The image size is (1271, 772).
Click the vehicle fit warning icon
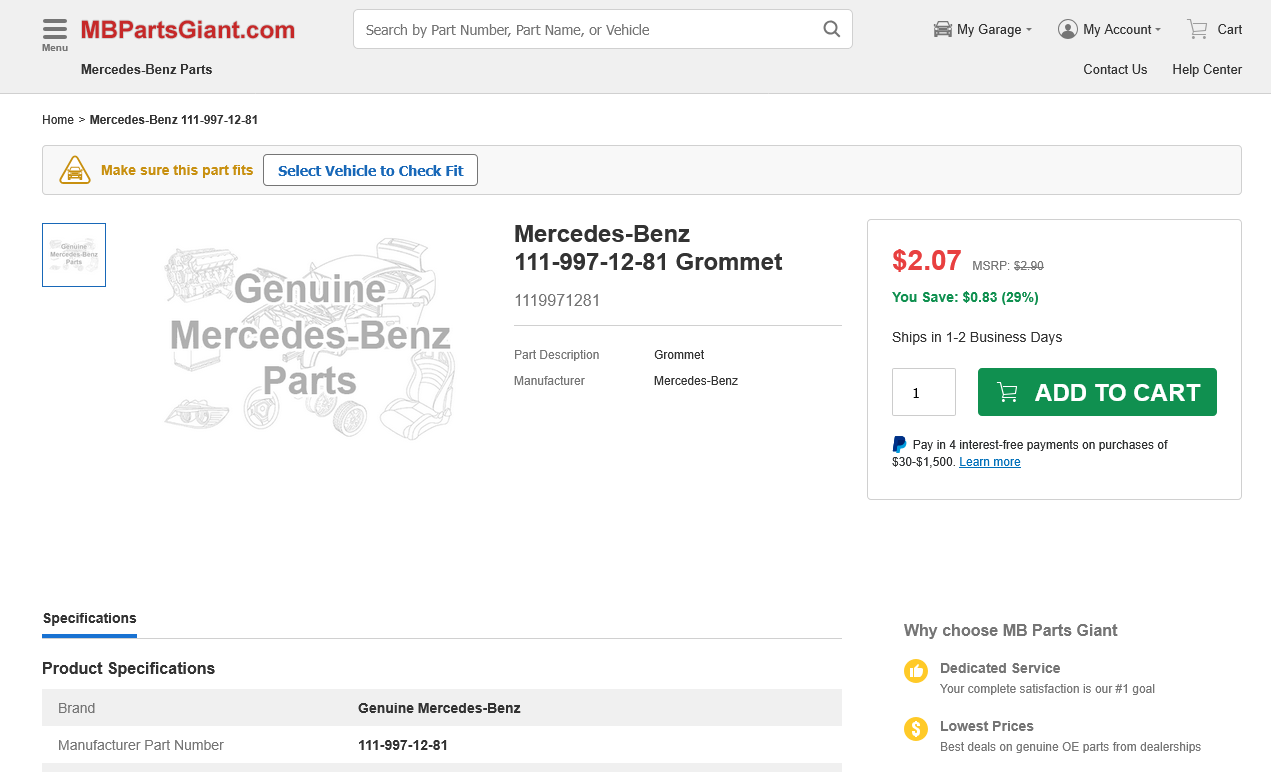[x=75, y=170]
